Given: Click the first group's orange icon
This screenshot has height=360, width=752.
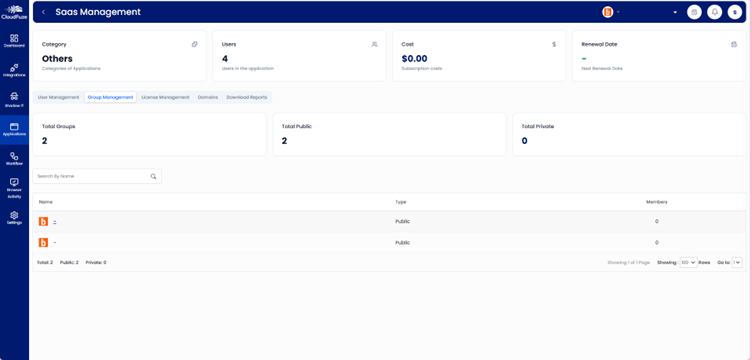Looking at the screenshot, I should [x=43, y=221].
